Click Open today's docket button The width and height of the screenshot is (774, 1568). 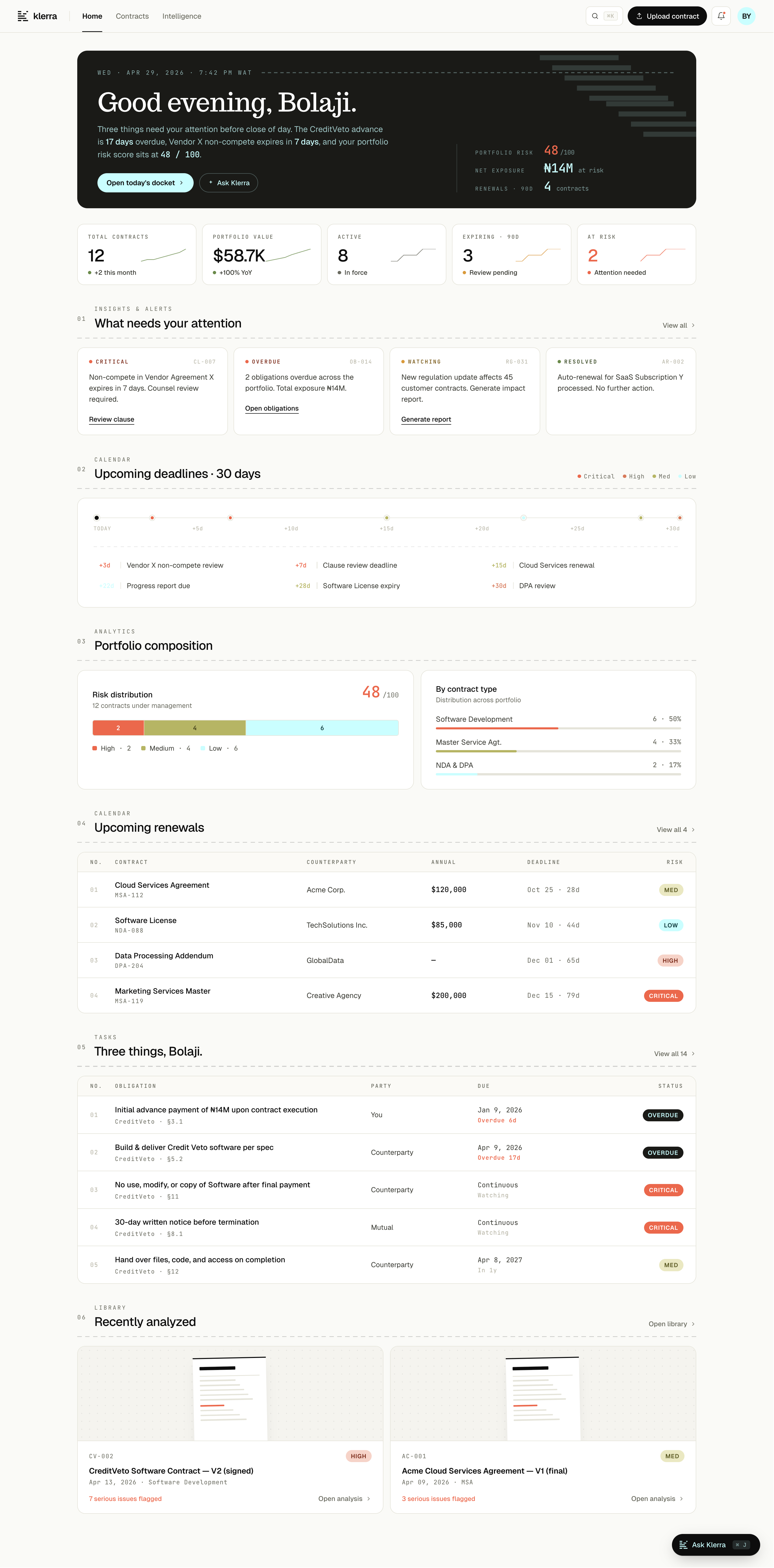click(x=146, y=183)
